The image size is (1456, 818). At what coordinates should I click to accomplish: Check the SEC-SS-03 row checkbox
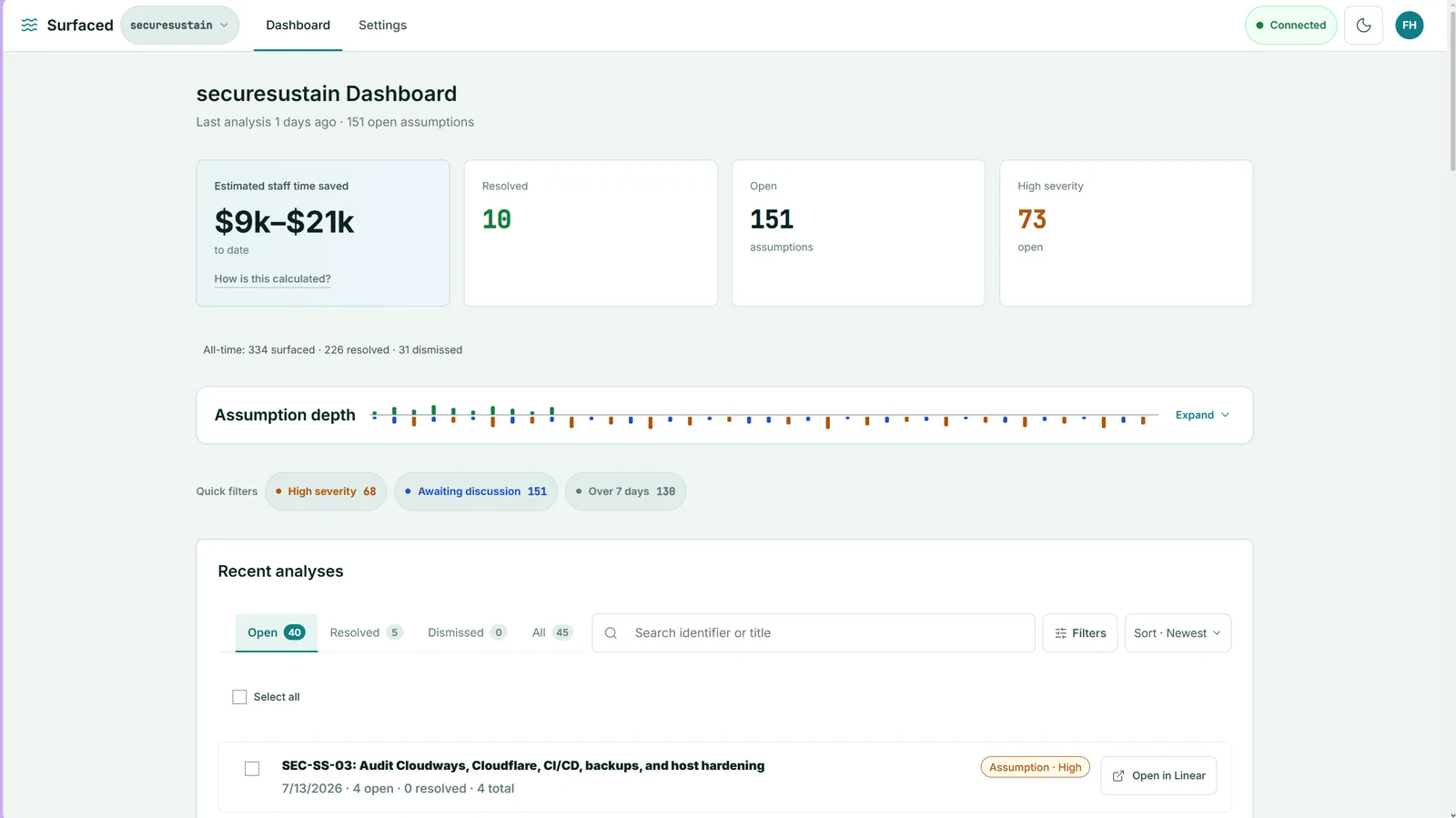pyautogui.click(x=252, y=769)
